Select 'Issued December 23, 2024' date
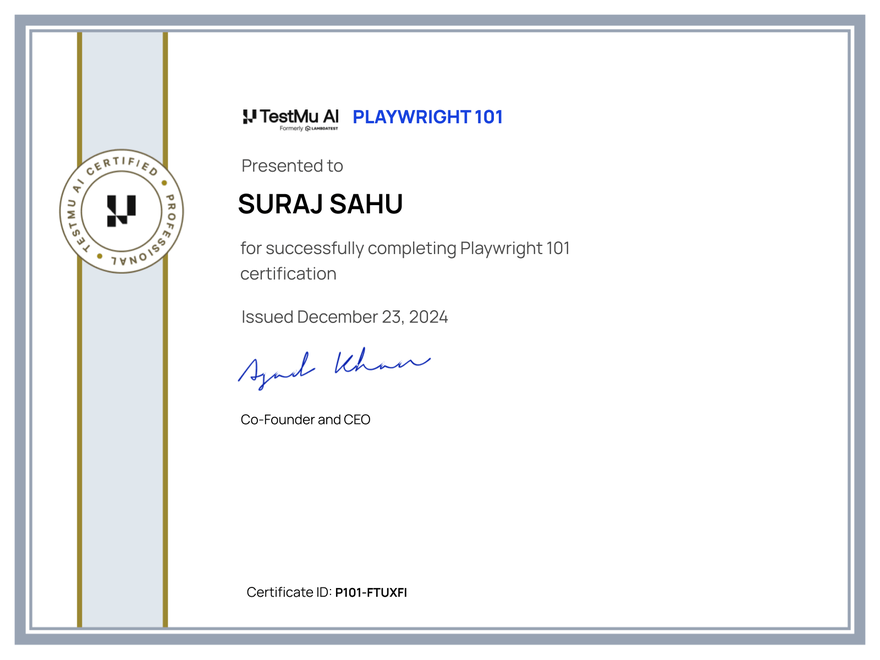880x660 pixels. [x=345, y=317]
